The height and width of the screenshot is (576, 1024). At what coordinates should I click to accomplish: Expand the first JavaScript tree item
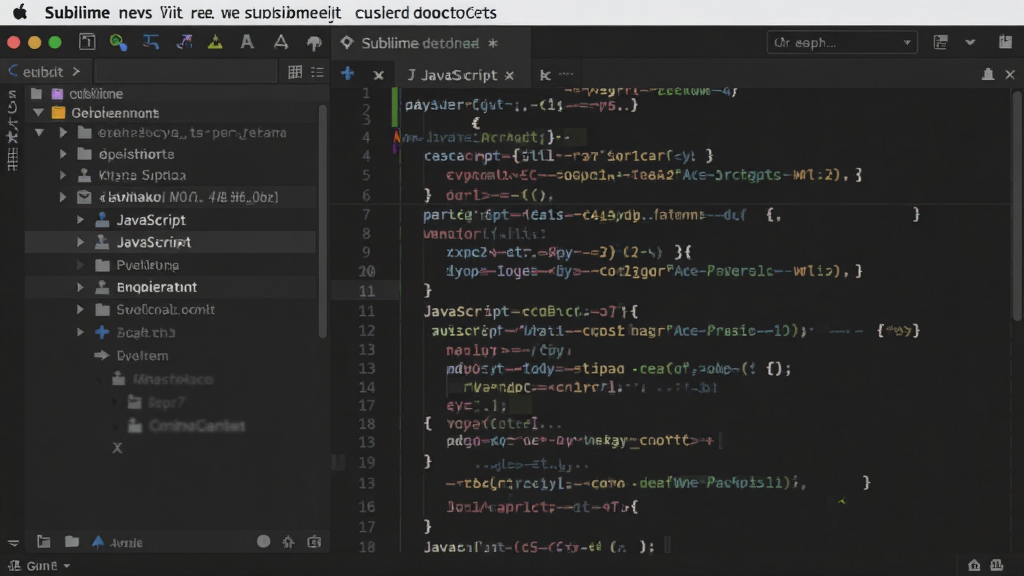(x=80, y=220)
